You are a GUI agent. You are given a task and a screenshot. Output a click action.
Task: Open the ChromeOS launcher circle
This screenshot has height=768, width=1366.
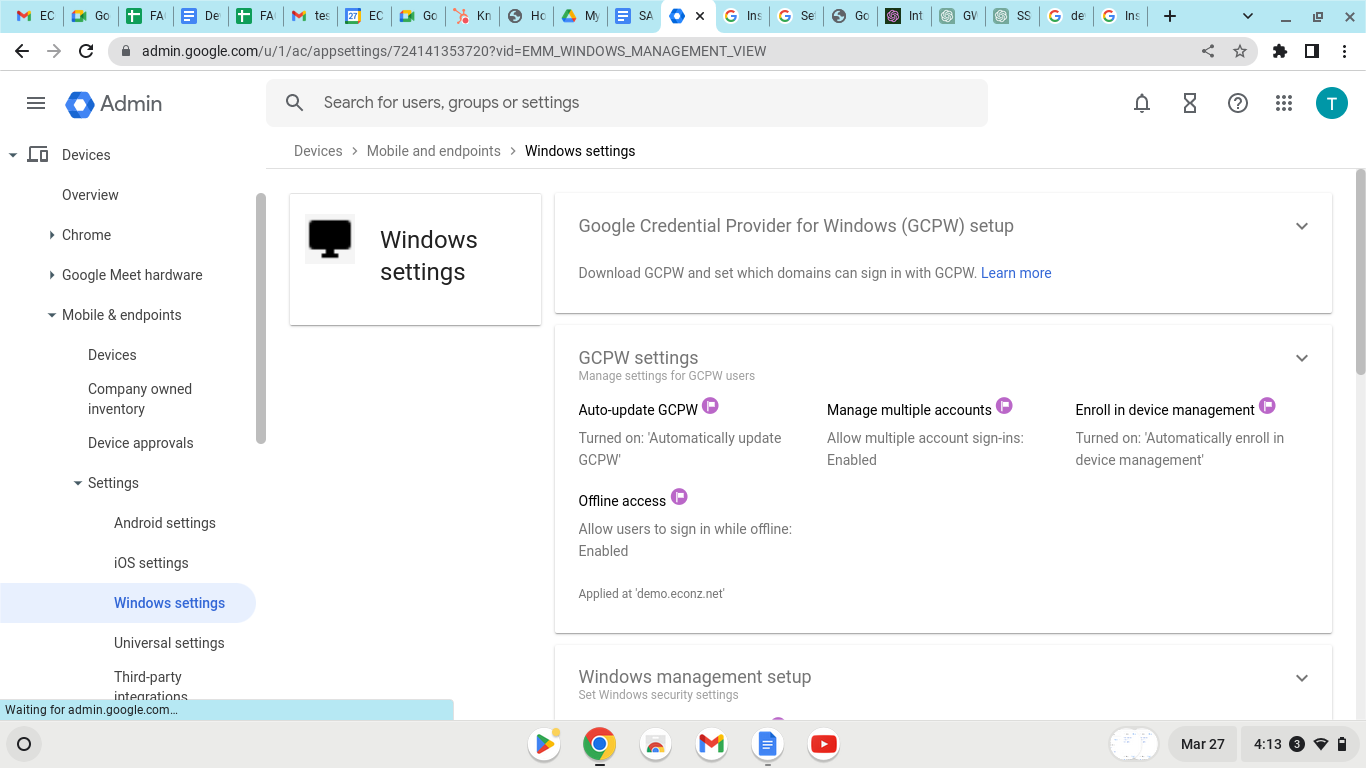(x=24, y=744)
